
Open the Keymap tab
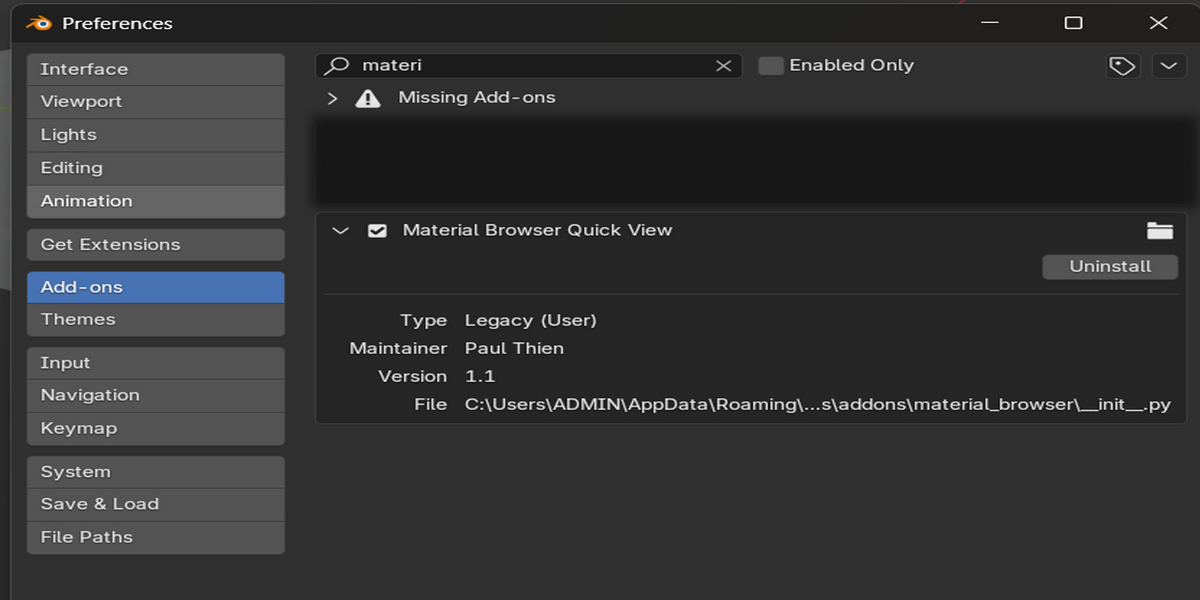(156, 428)
